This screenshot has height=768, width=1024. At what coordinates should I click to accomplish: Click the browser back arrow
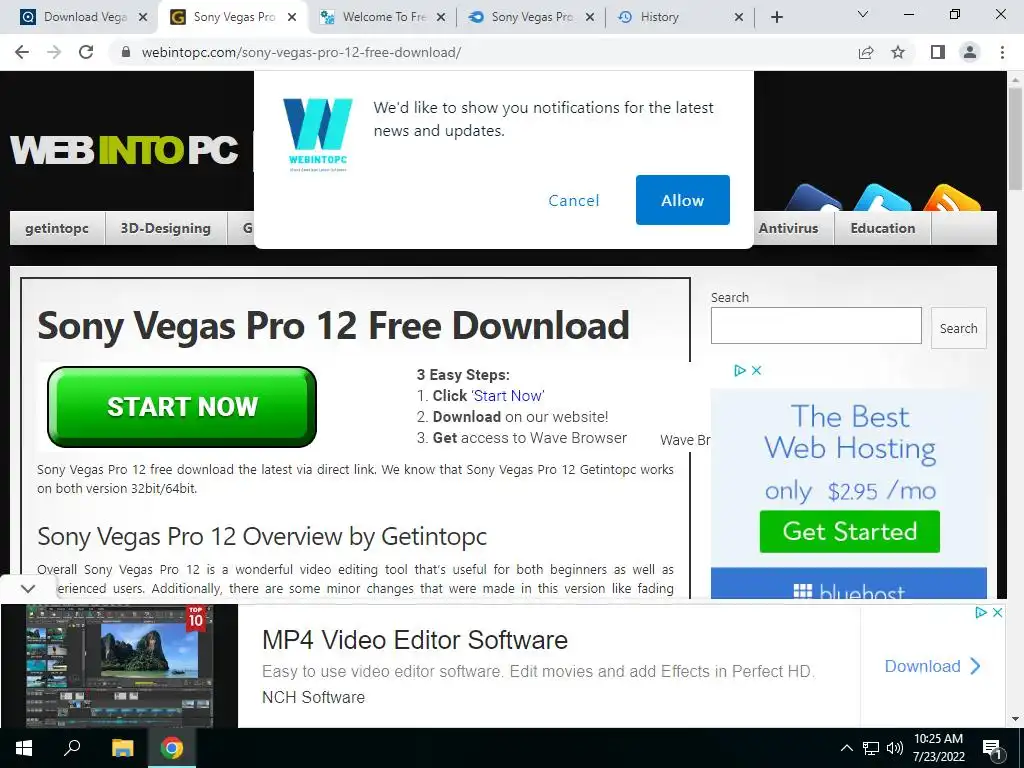(x=22, y=52)
